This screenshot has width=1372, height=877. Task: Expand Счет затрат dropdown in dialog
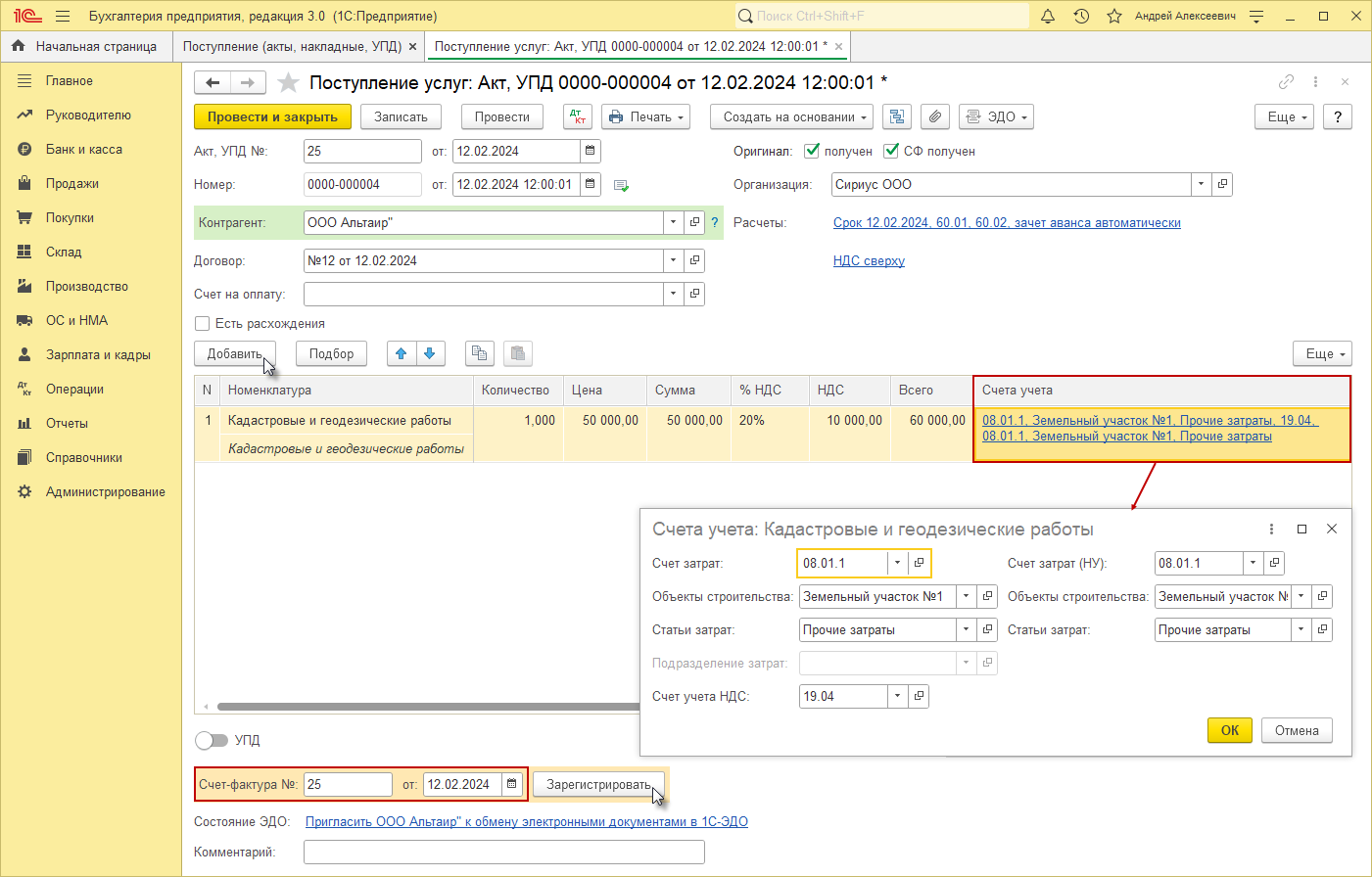click(x=897, y=563)
